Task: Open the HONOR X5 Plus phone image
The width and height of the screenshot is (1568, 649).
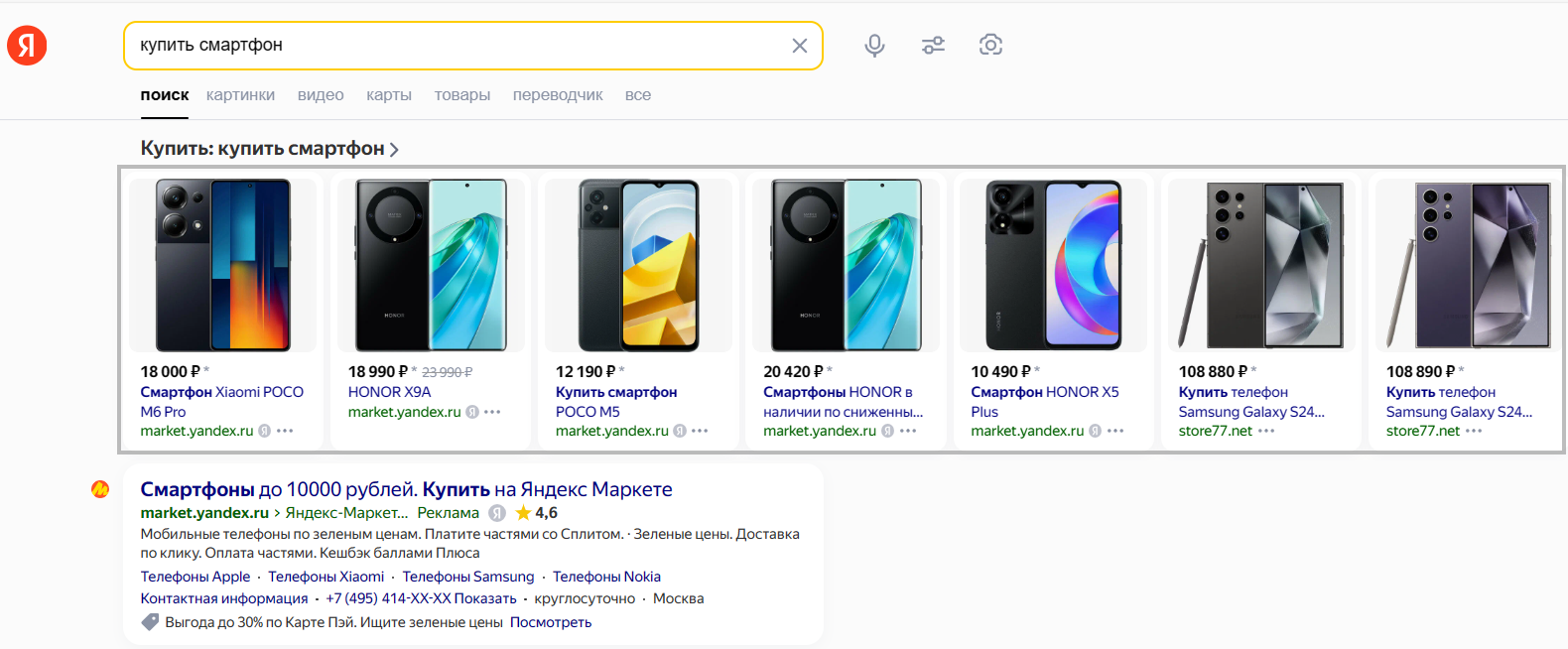Action: click(x=1053, y=265)
